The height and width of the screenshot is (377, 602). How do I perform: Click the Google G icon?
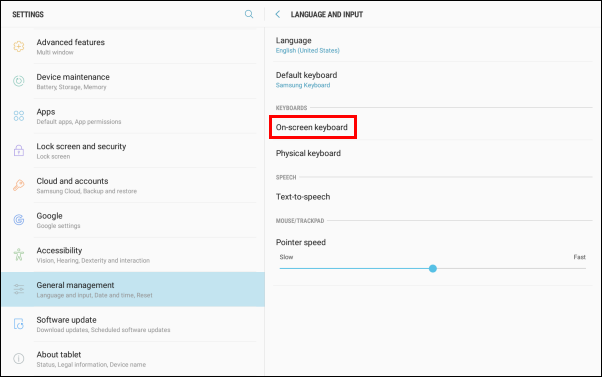(x=18, y=220)
